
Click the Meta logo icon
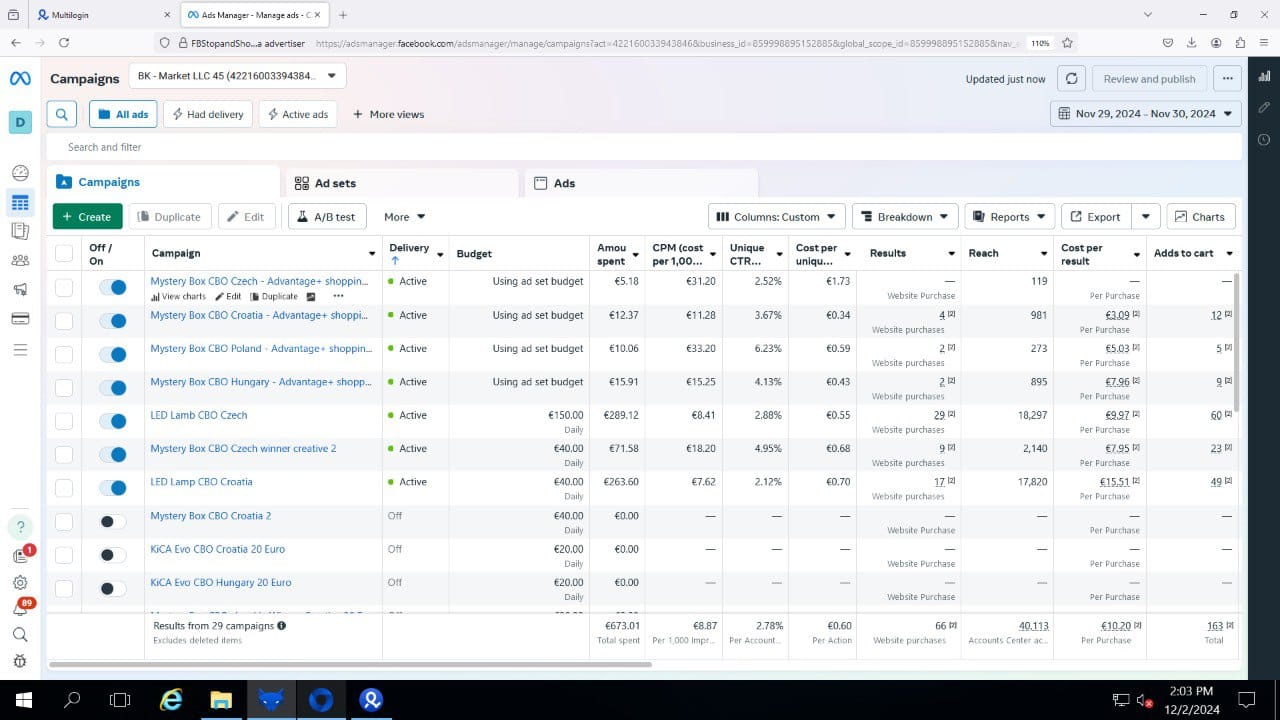click(x=20, y=79)
